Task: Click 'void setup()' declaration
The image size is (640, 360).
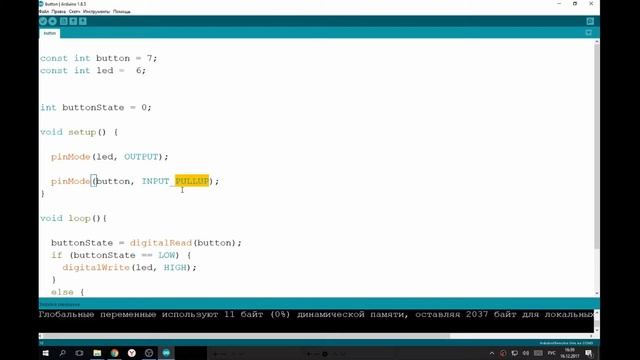Action: click(79, 132)
